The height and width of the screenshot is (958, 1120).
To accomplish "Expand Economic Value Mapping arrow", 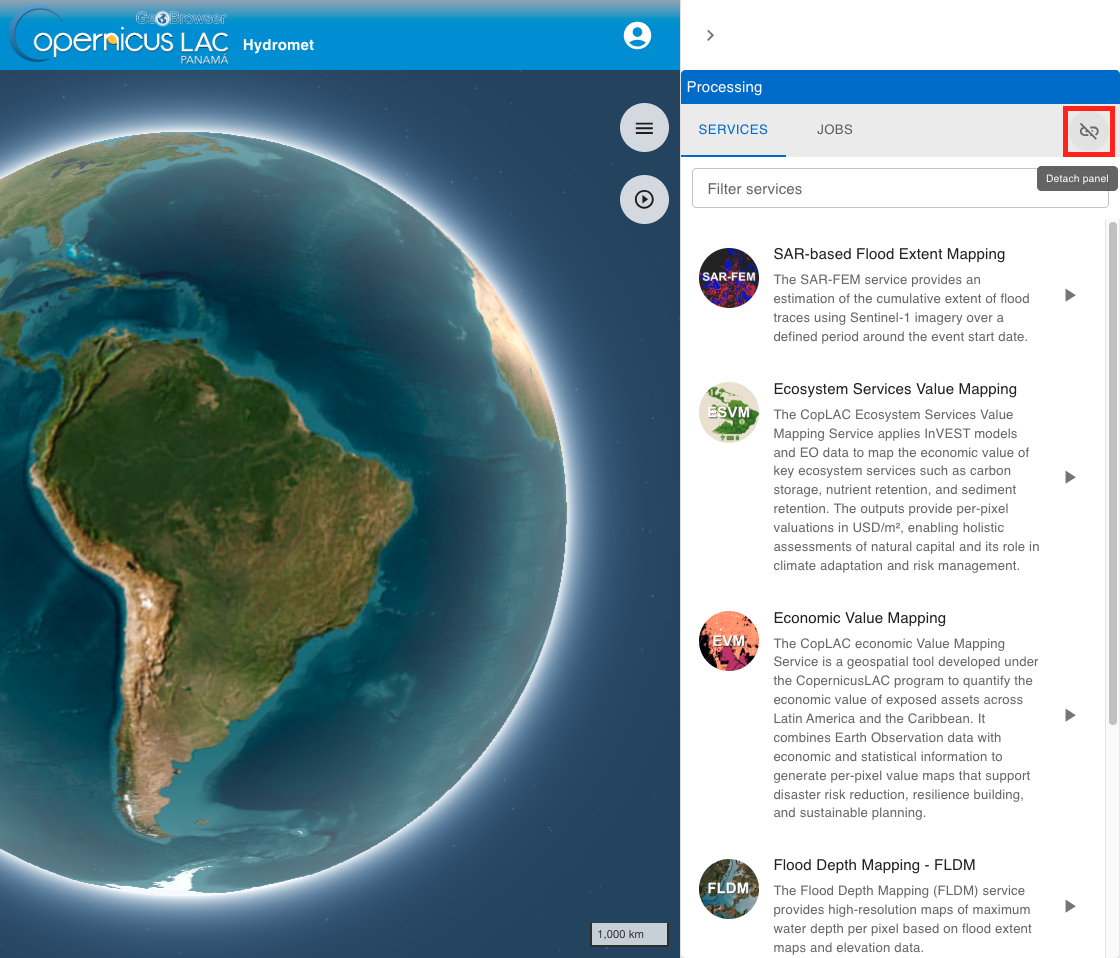I will click(1070, 715).
